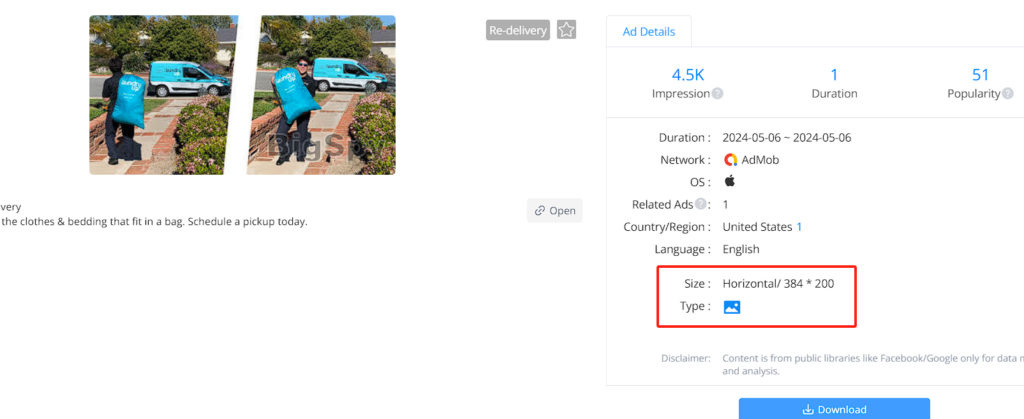Screen dimensions: 1024x419
Task: Click the AdMob network icon
Action: (731, 159)
